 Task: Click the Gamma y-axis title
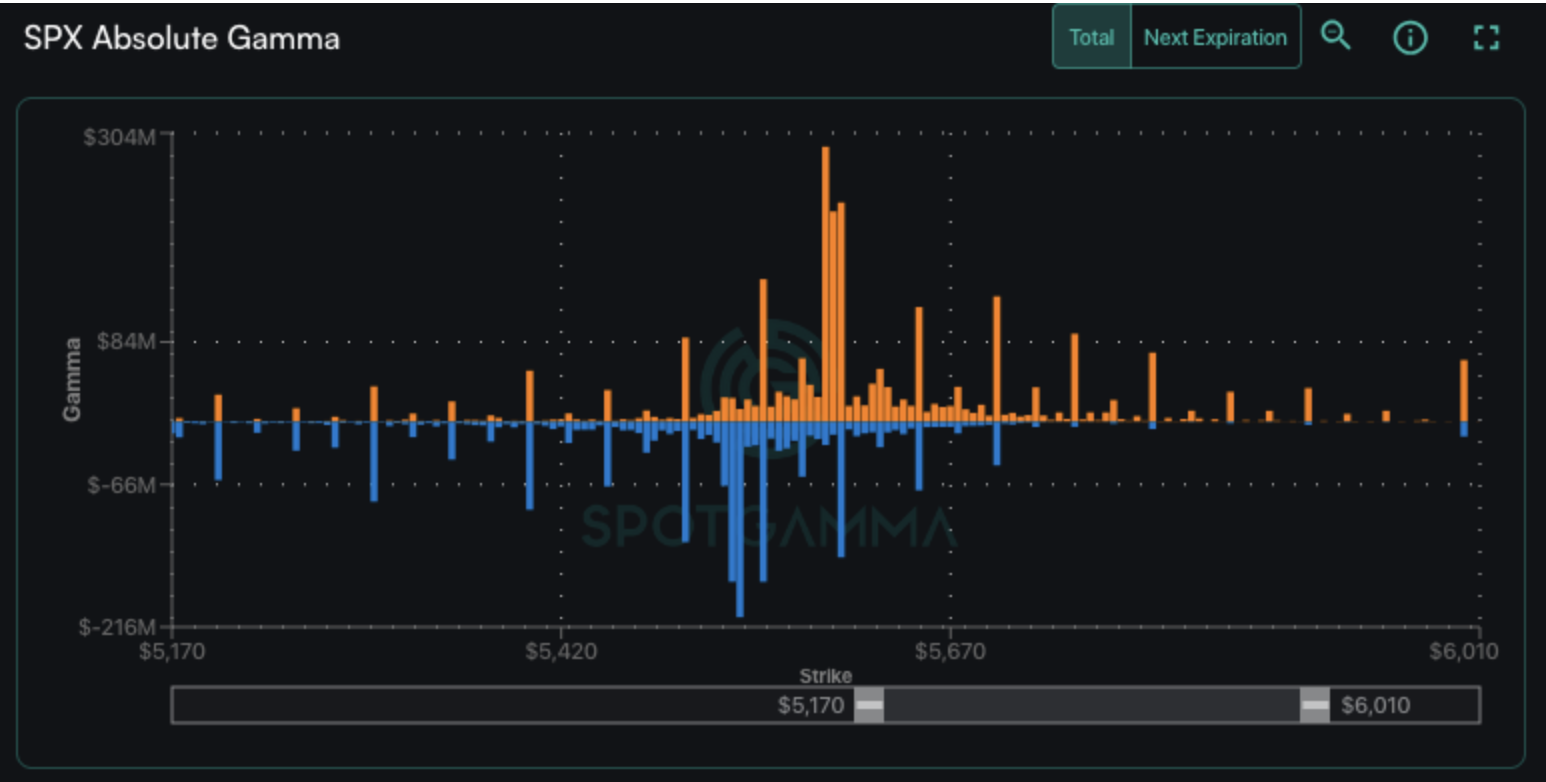point(72,380)
